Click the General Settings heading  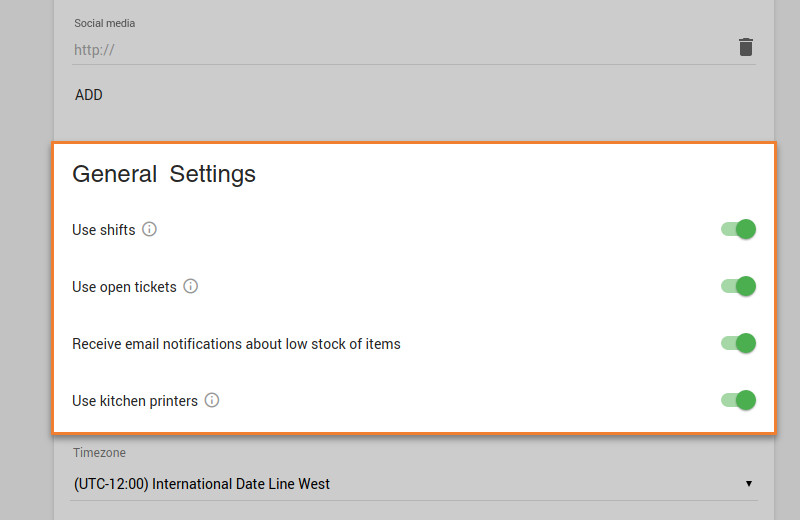click(x=164, y=174)
